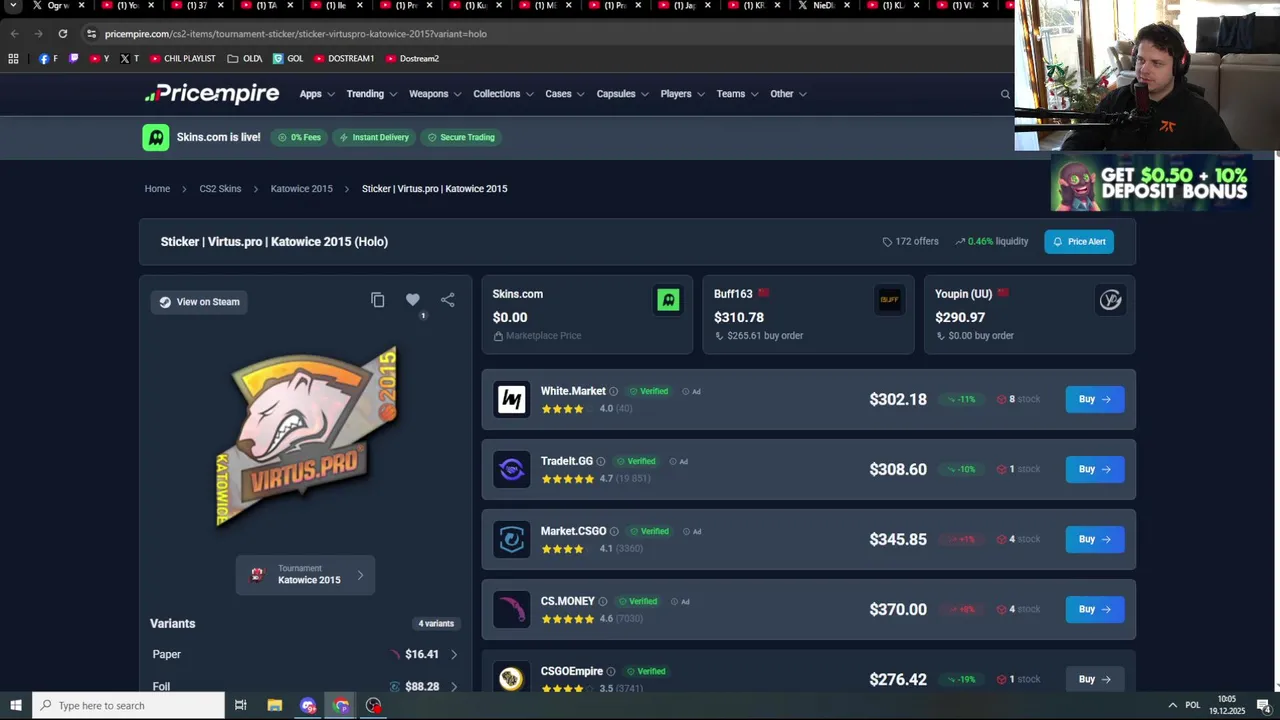1280x720 pixels.
Task: Click the info icon next to TradeIt.GG
Action: pyautogui.click(x=601, y=461)
